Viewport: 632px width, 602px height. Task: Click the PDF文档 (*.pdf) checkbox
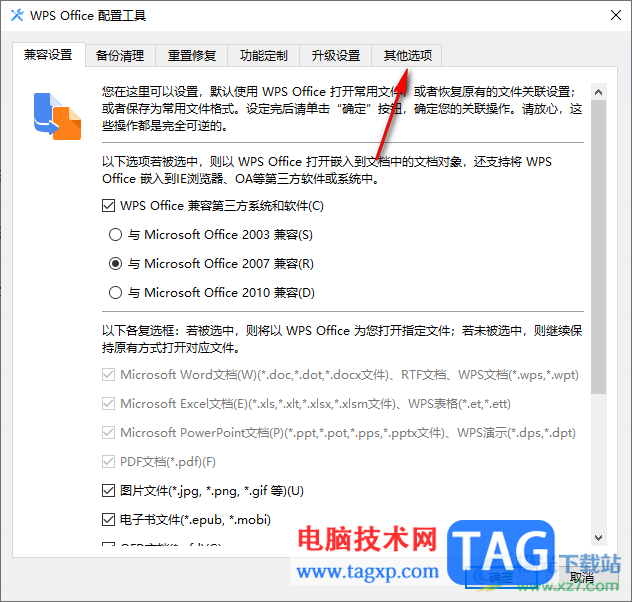[108, 462]
